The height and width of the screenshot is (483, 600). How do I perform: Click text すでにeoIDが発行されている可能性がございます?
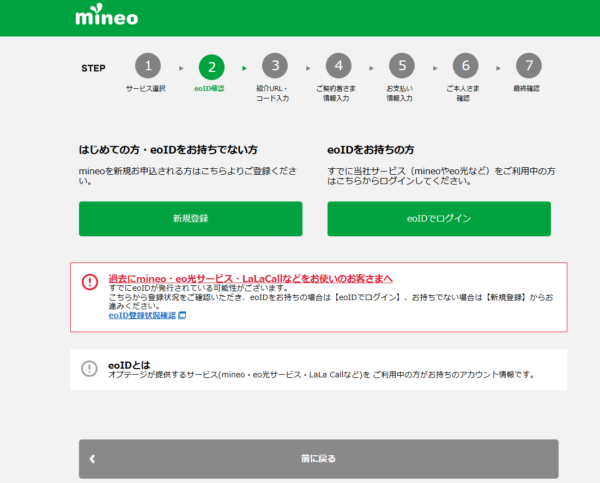199,288
